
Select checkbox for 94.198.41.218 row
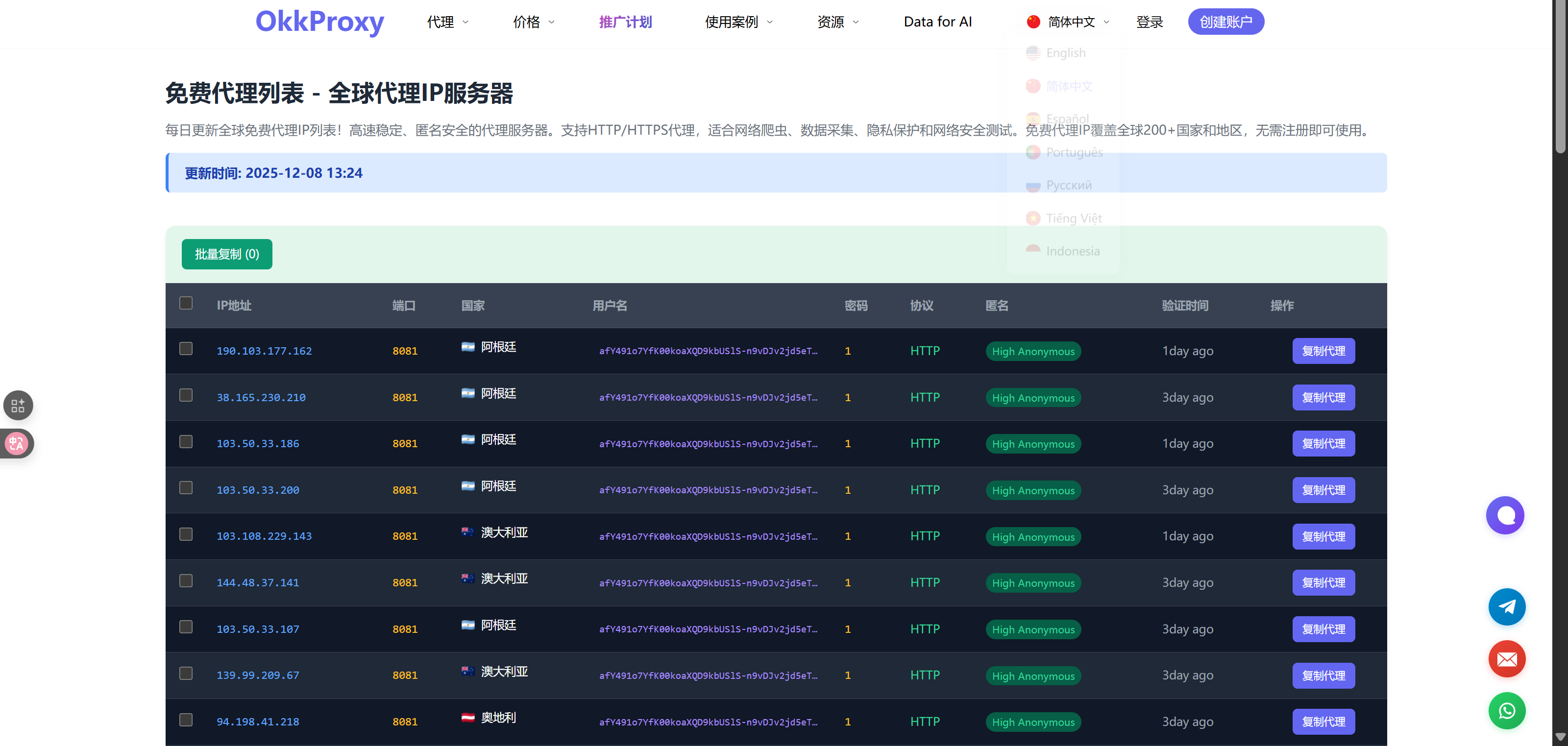[x=186, y=720]
